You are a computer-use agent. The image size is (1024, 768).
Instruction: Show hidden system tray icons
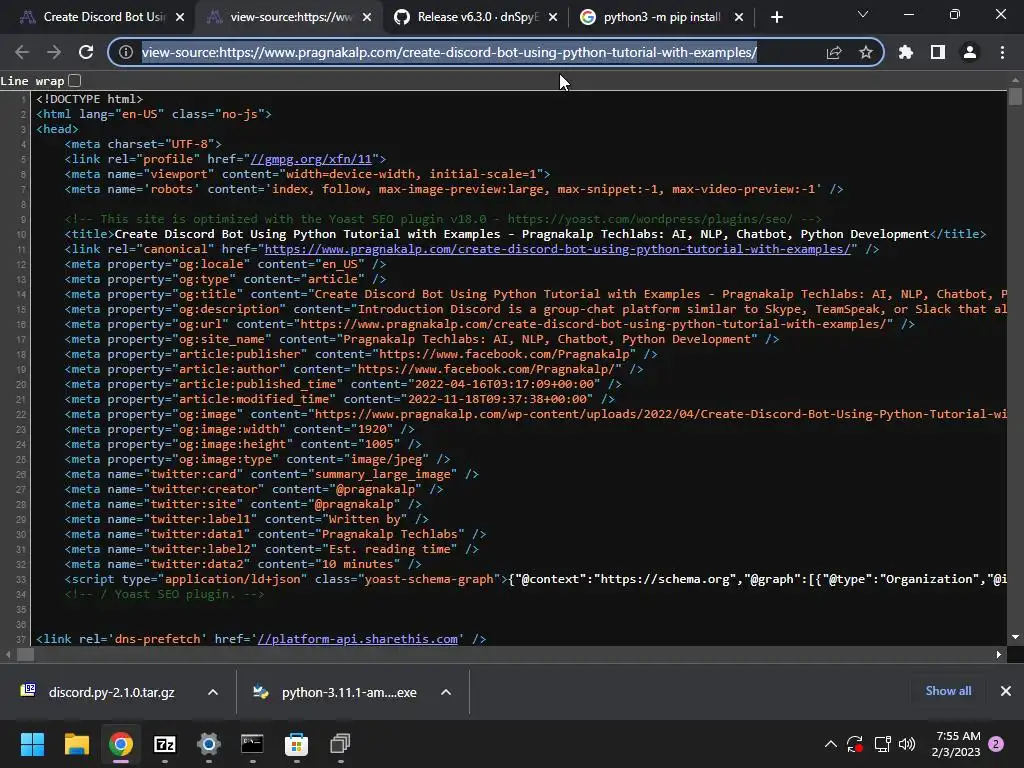coord(831,744)
